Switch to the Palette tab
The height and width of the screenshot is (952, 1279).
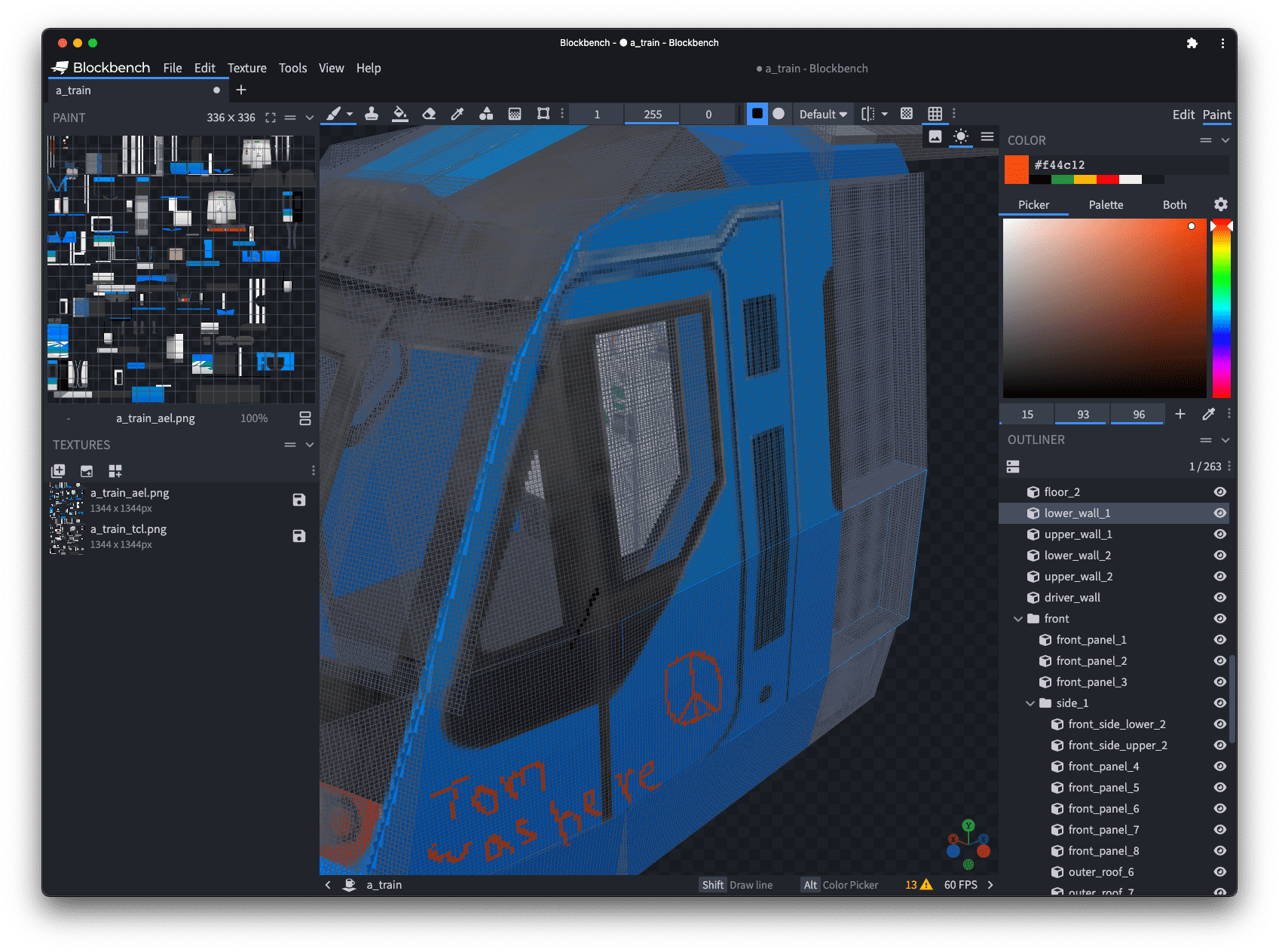point(1106,205)
